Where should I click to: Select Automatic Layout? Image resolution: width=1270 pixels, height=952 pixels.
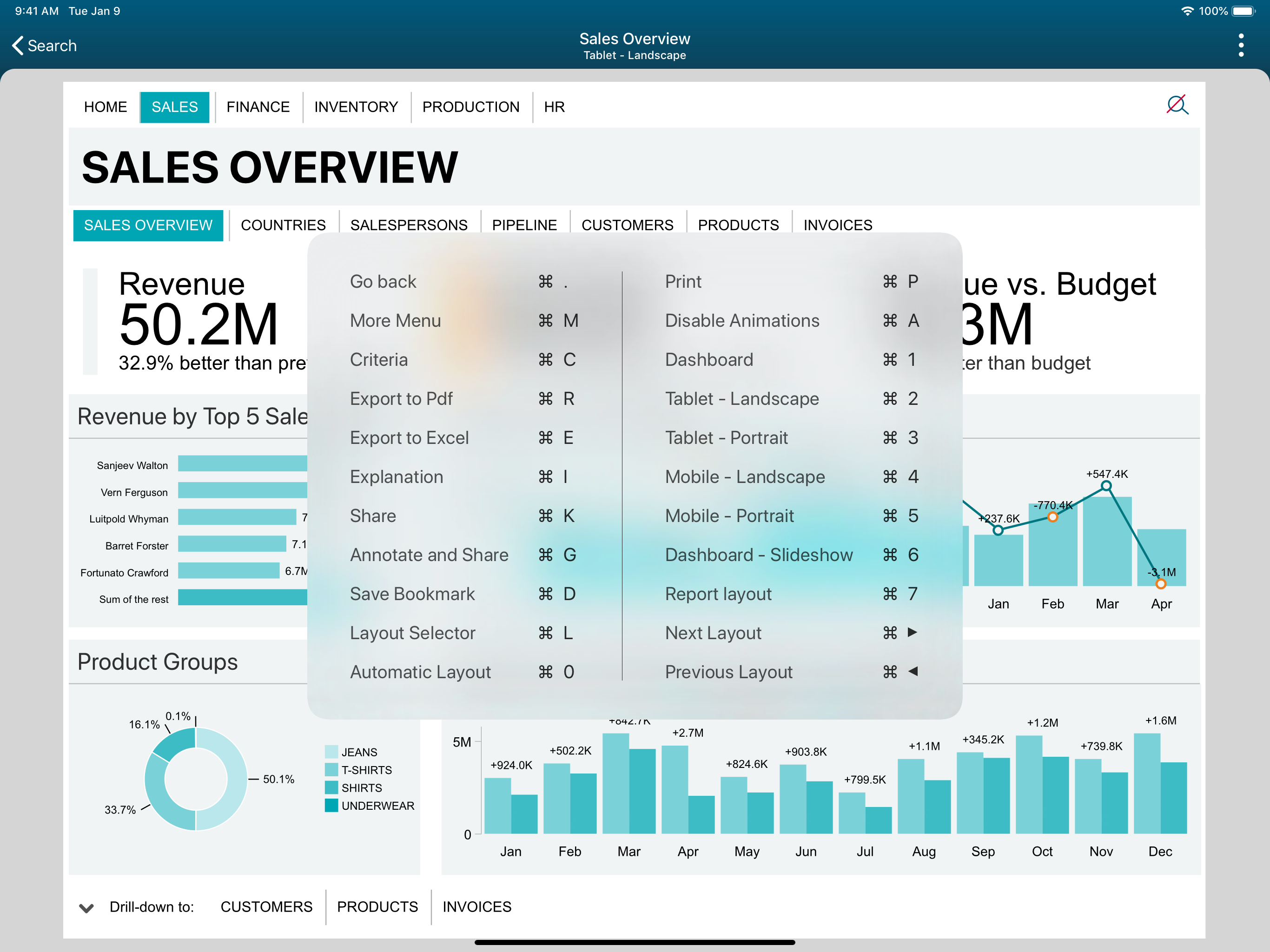click(464, 672)
